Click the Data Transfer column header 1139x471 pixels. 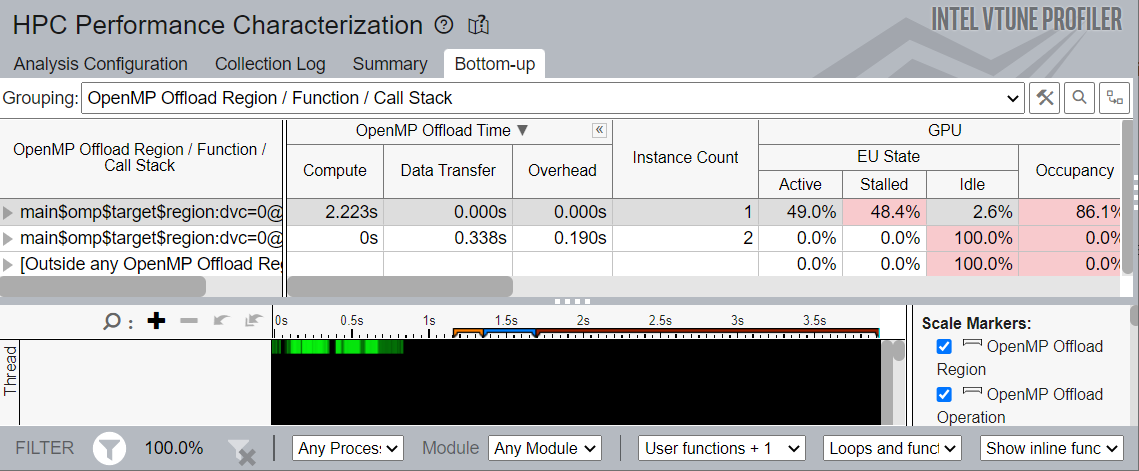pos(448,171)
